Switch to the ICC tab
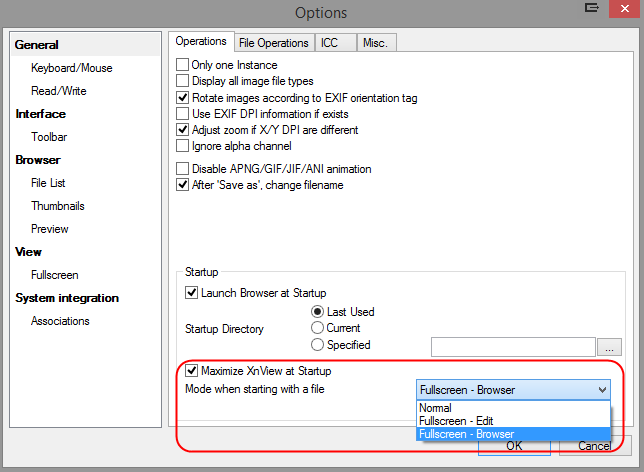Viewport: 644px width, 472px height. (335, 43)
